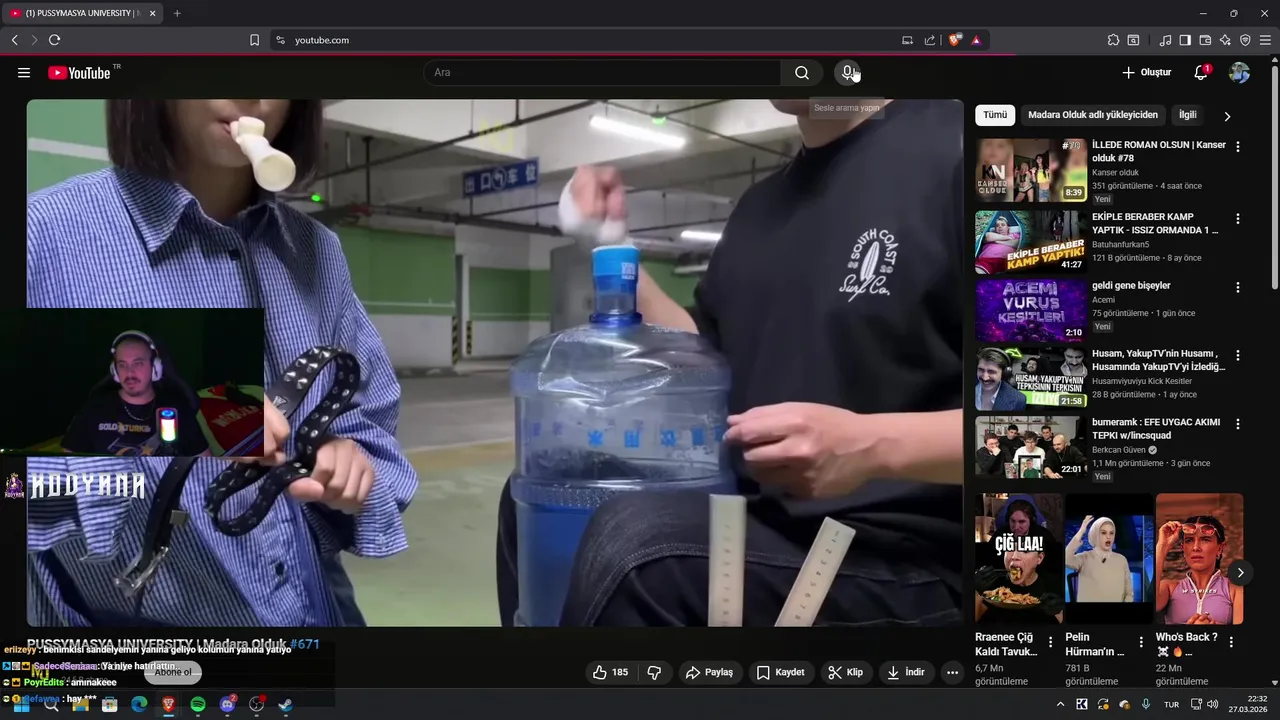Open a new tab with the plus button

177,13
